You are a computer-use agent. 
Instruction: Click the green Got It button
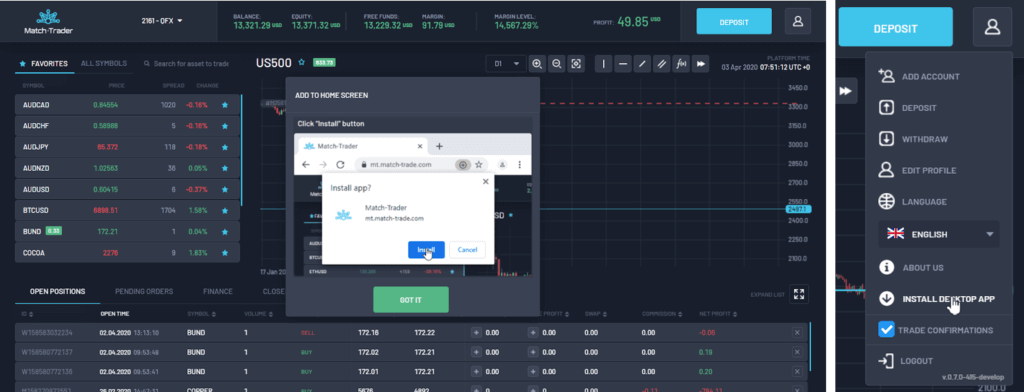pyautogui.click(x=411, y=299)
